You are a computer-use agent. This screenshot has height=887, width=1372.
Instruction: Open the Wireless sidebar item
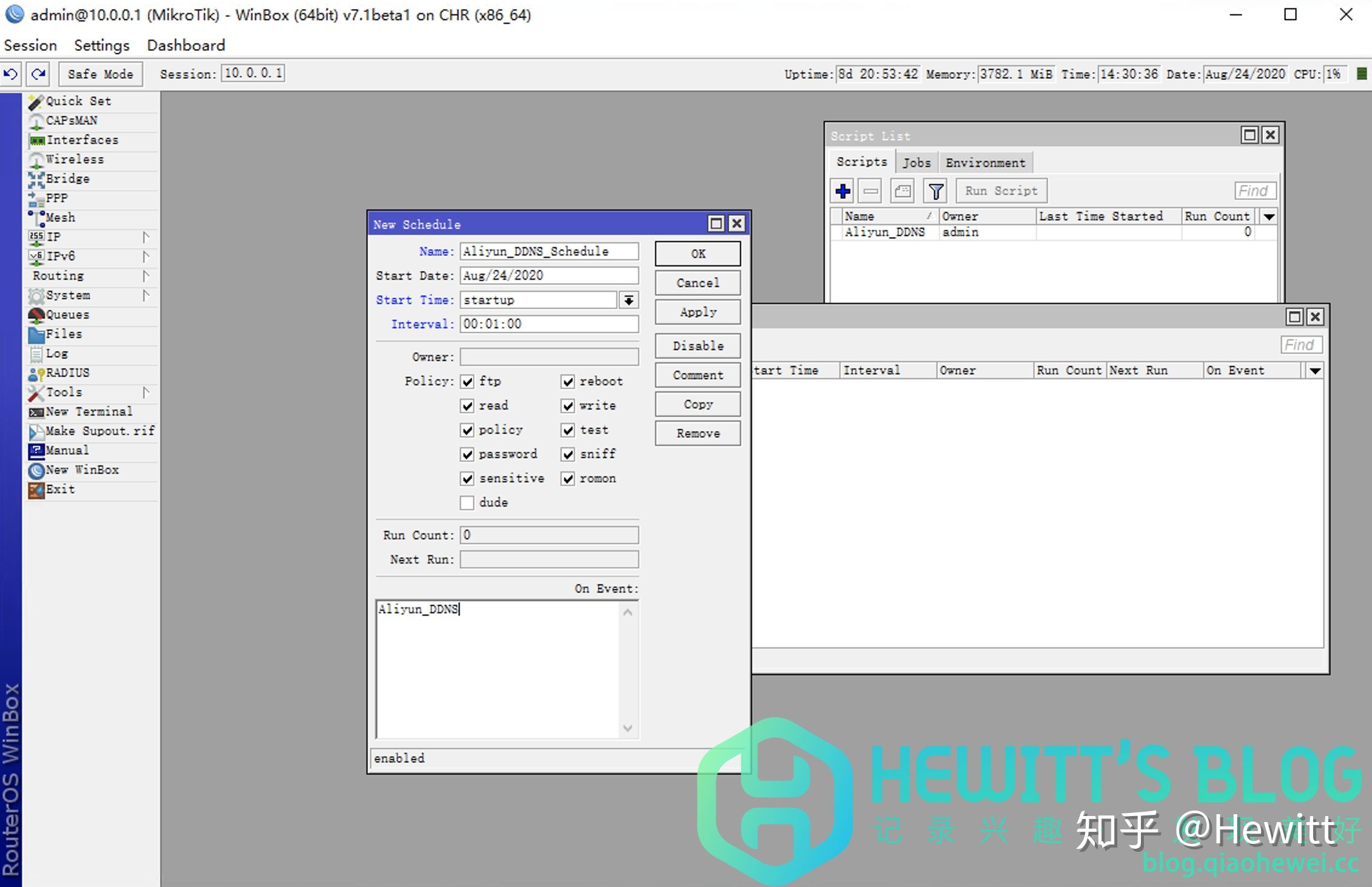click(92, 160)
